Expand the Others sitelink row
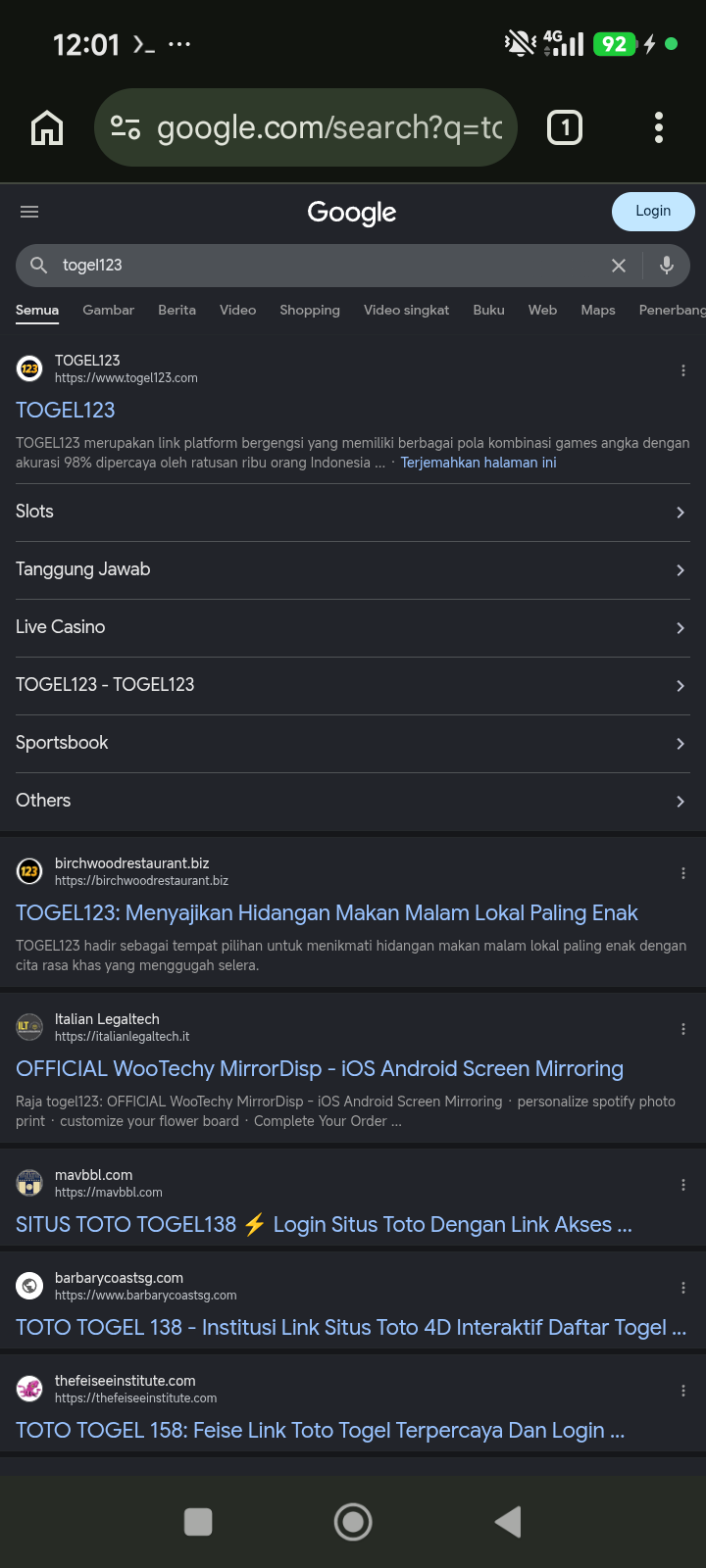Image resolution: width=706 pixels, height=1568 pixels. [x=353, y=802]
